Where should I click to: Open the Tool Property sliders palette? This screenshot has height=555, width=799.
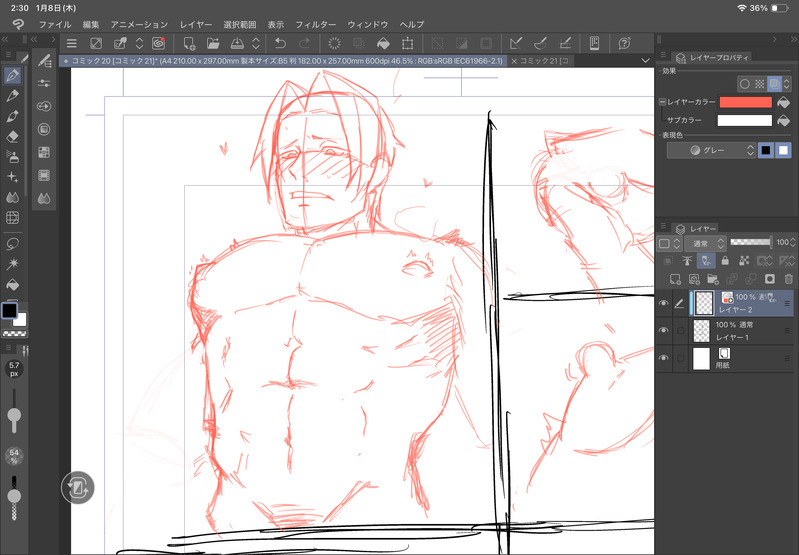coord(44,83)
